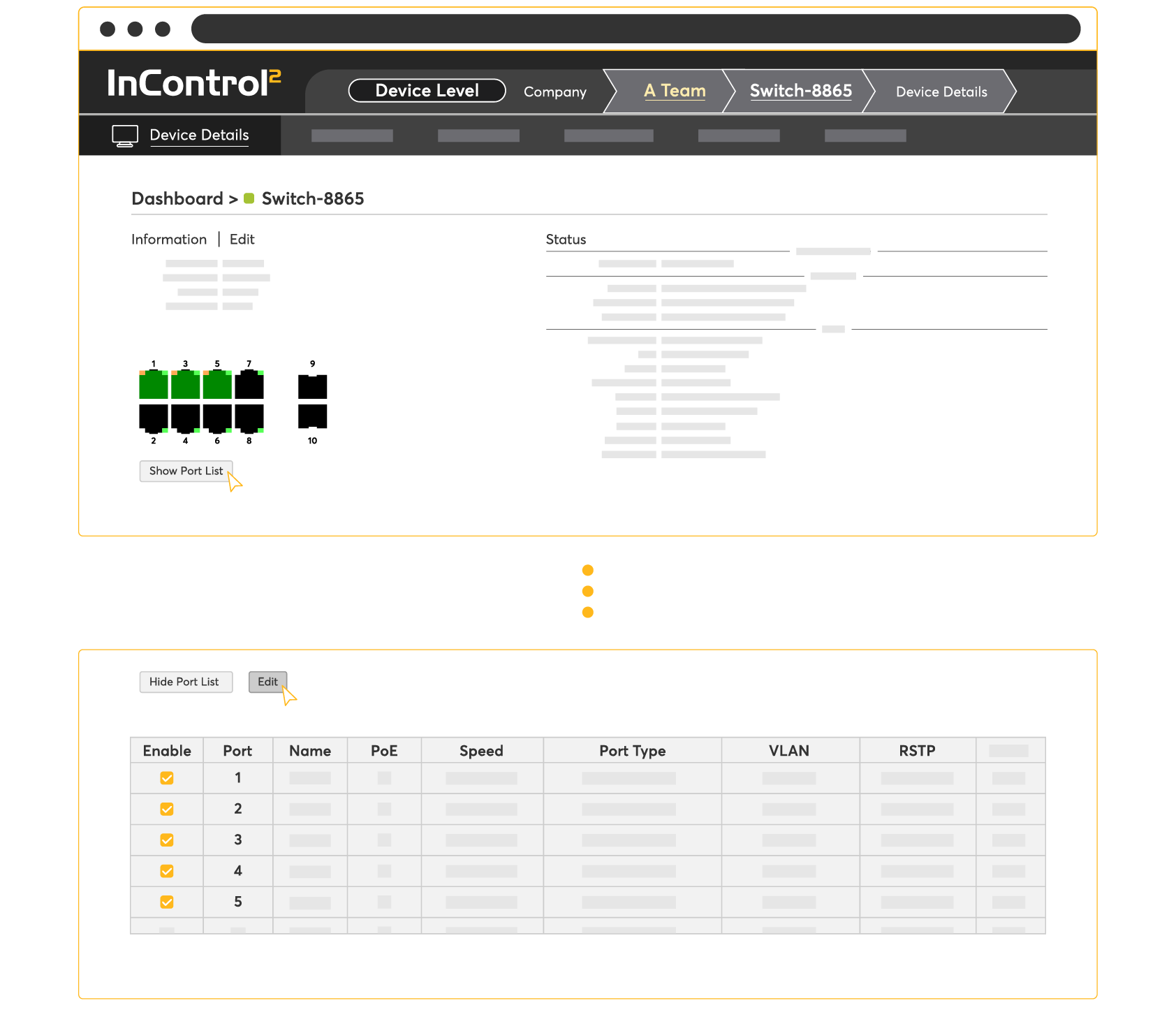Open A Team in the breadcrumb

[675, 91]
